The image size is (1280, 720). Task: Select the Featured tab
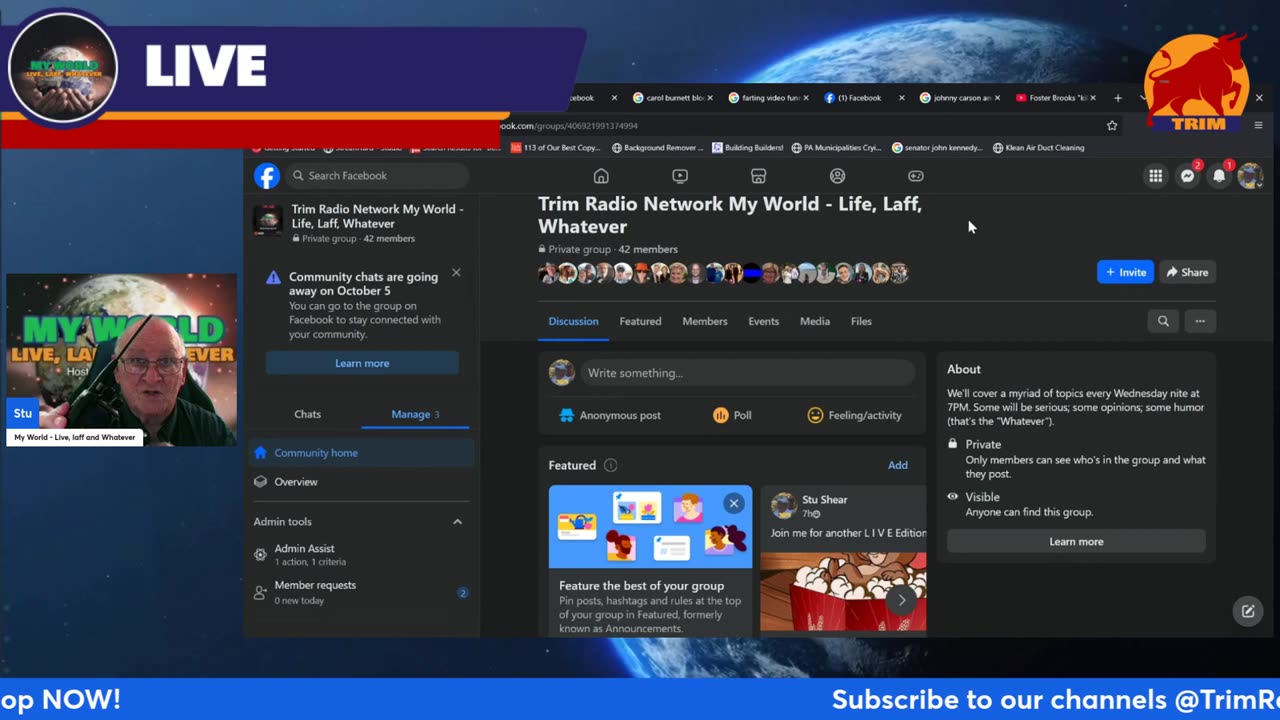(640, 321)
